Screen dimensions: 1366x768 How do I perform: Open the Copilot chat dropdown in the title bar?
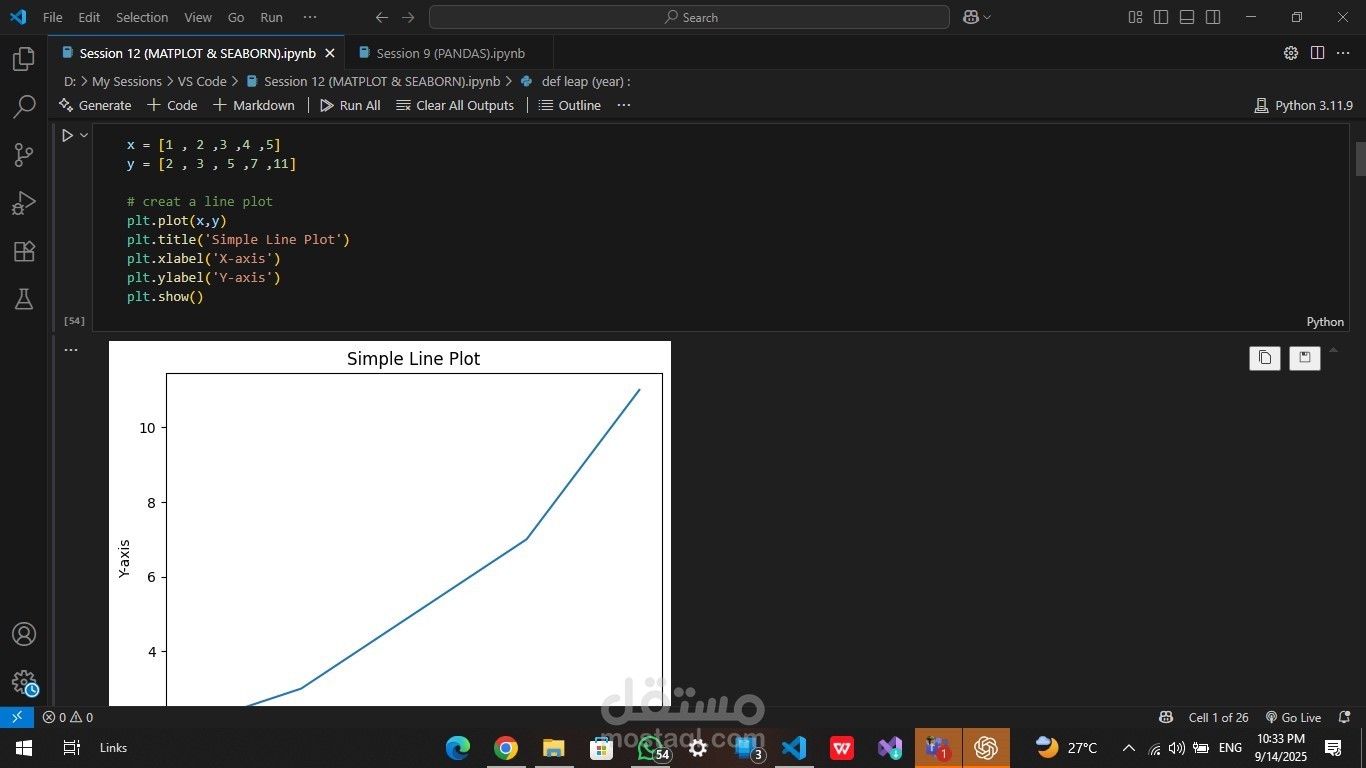coord(977,17)
